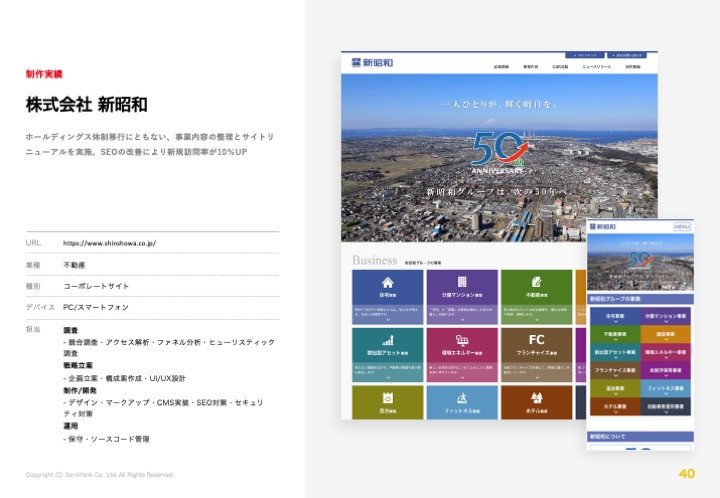Click the bold 運用 heading
The width and height of the screenshot is (720, 498).
pos(70,426)
